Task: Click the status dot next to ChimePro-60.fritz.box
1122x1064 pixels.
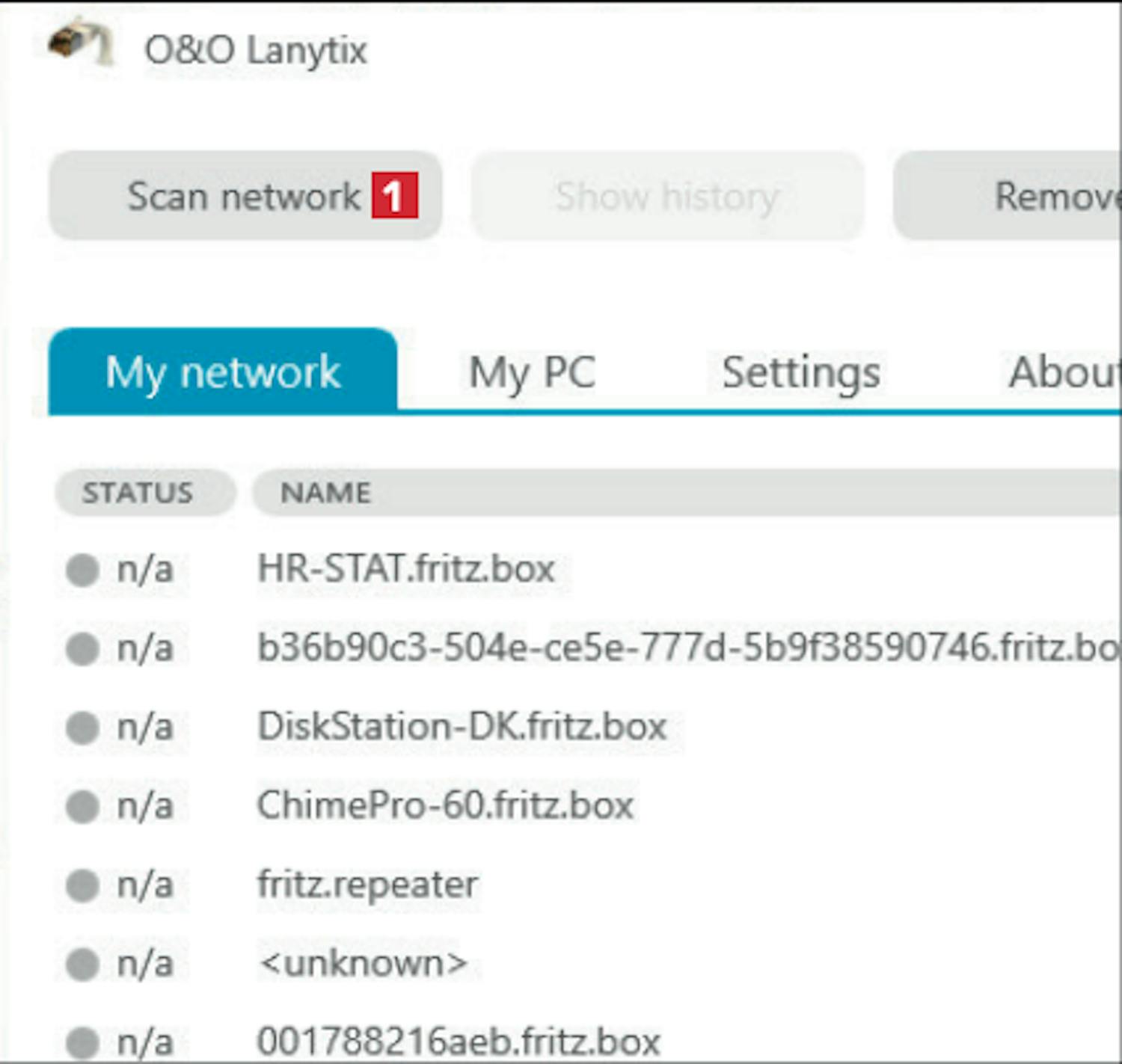Action: (82, 806)
